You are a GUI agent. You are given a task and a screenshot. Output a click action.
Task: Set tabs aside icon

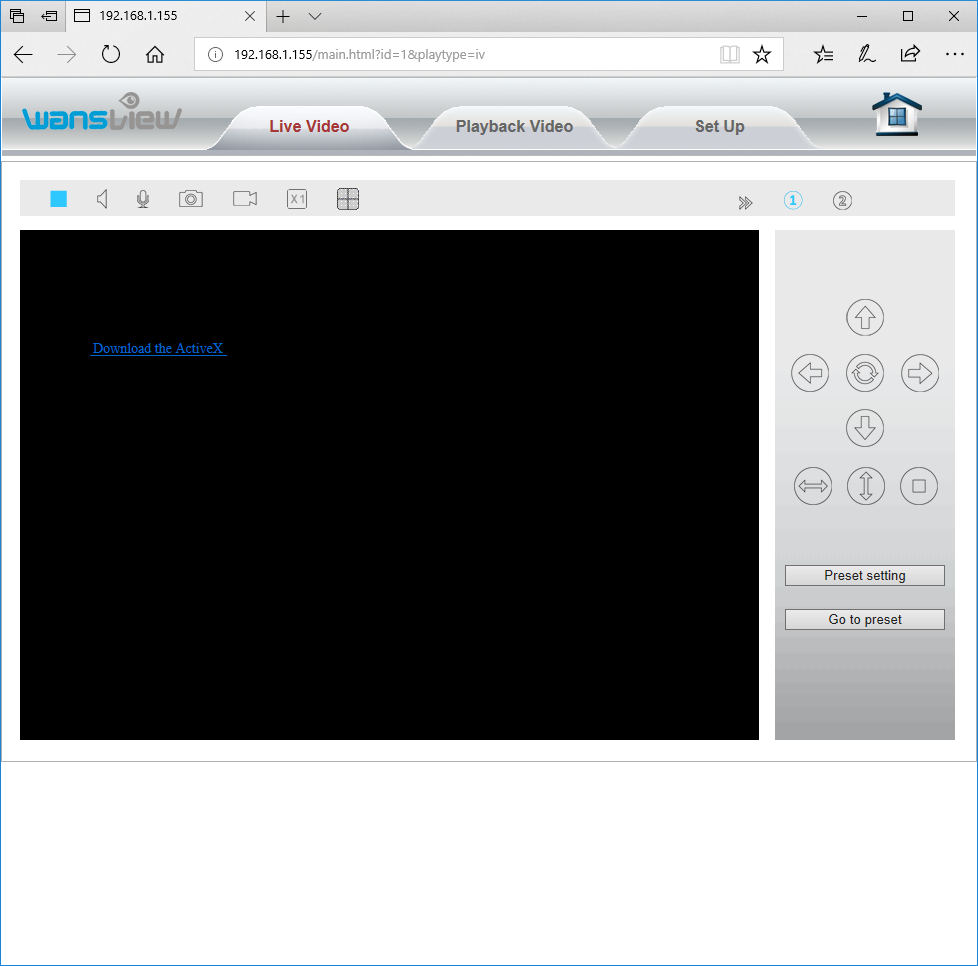[49, 16]
